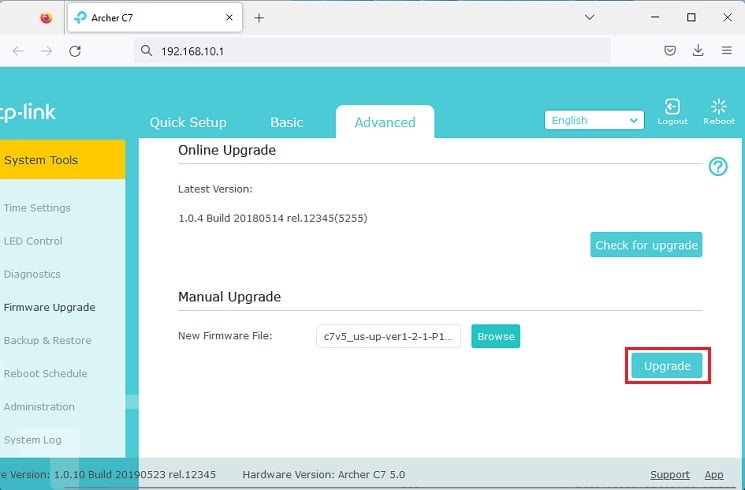This screenshot has width=745, height=490.
Task: Open the Support link in the footer
Action: [x=670, y=474]
